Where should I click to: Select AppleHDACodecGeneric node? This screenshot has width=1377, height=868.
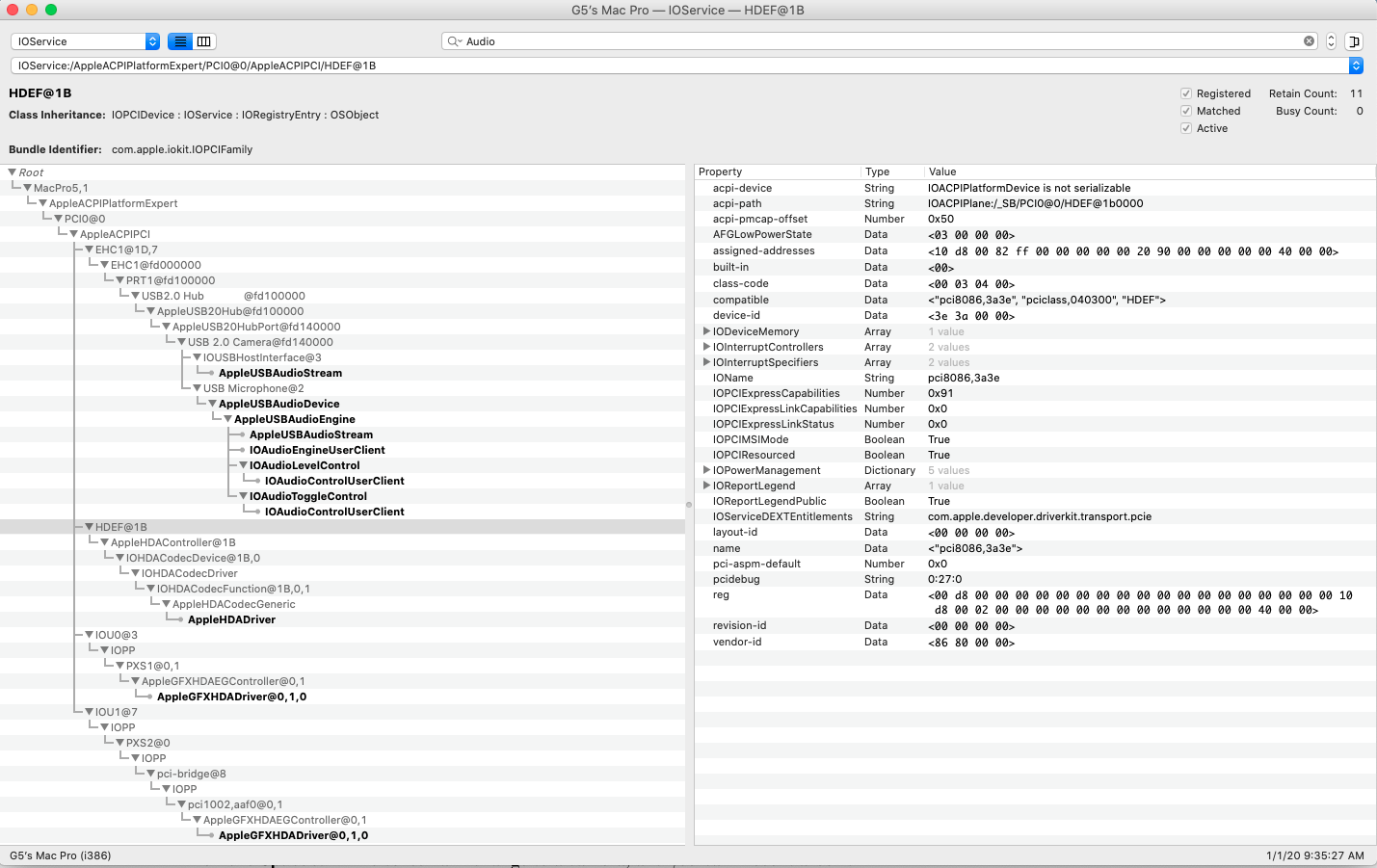click(234, 604)
